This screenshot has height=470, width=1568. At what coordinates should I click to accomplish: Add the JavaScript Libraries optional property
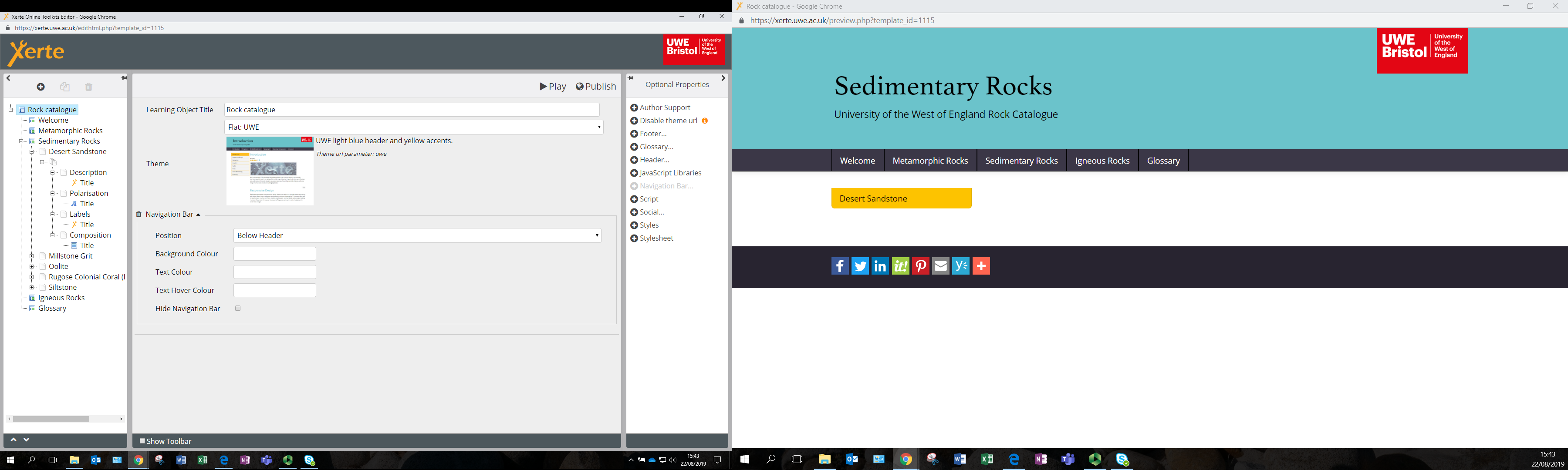(666, 173)
